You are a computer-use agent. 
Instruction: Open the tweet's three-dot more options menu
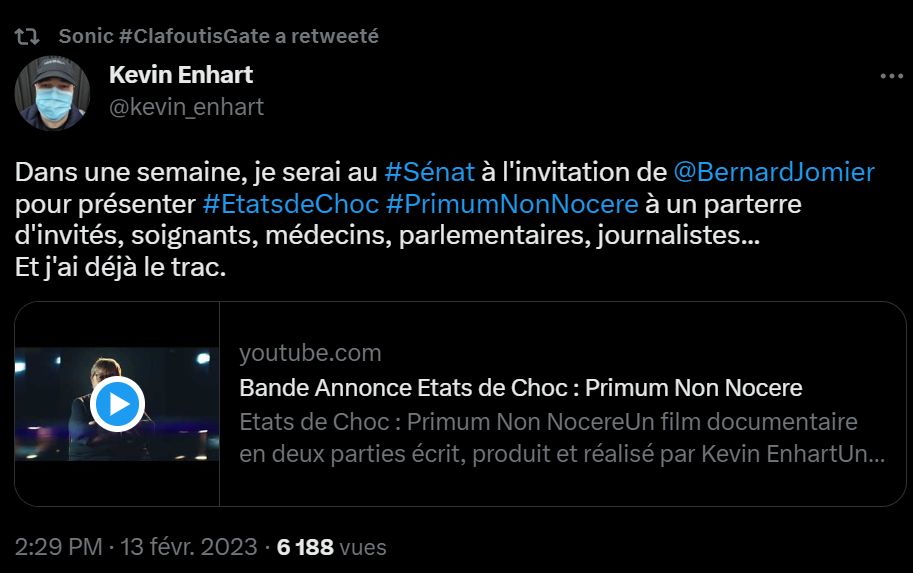tap(890, 76)
